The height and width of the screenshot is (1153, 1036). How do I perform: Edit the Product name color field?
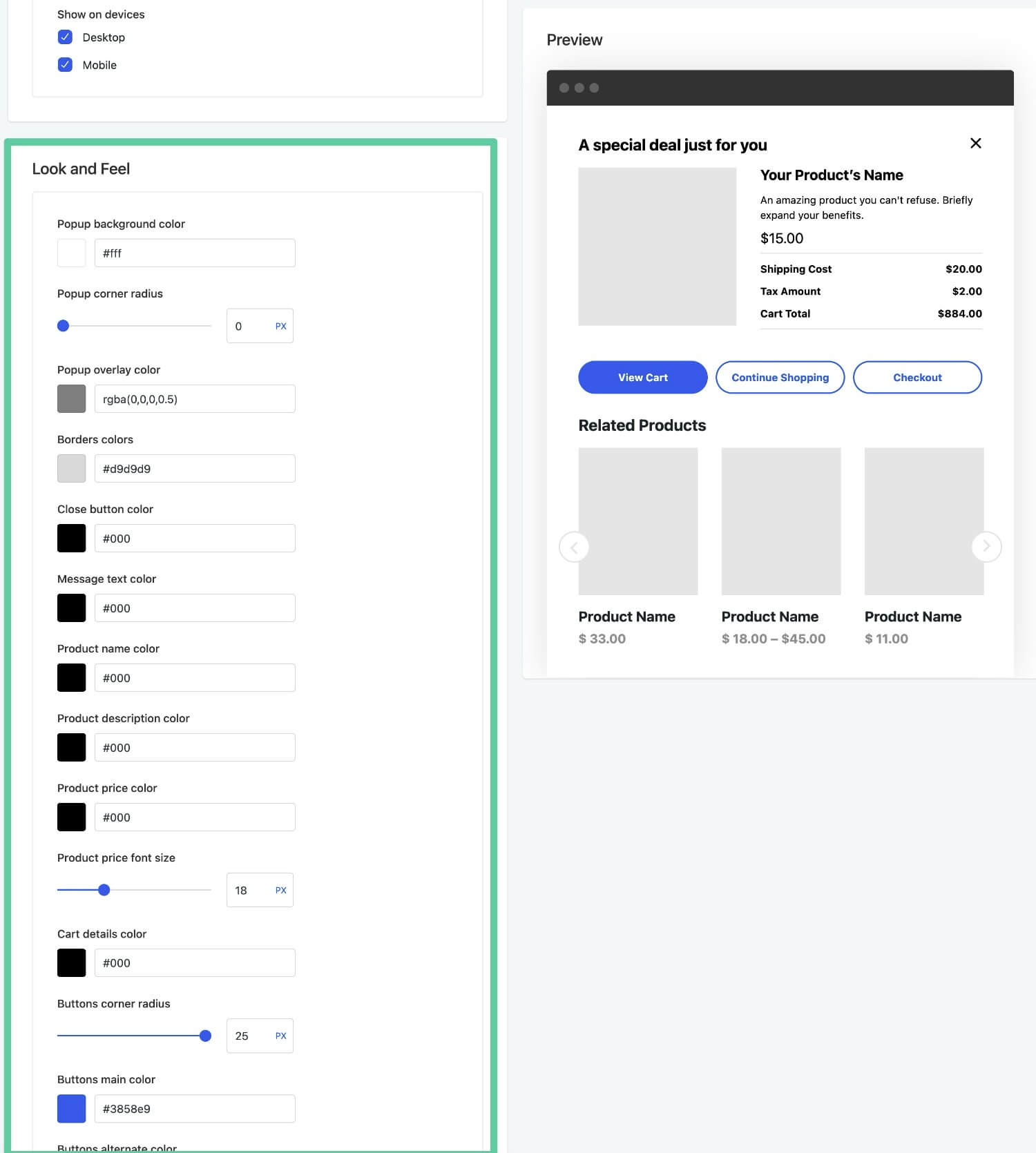point(195,678)
